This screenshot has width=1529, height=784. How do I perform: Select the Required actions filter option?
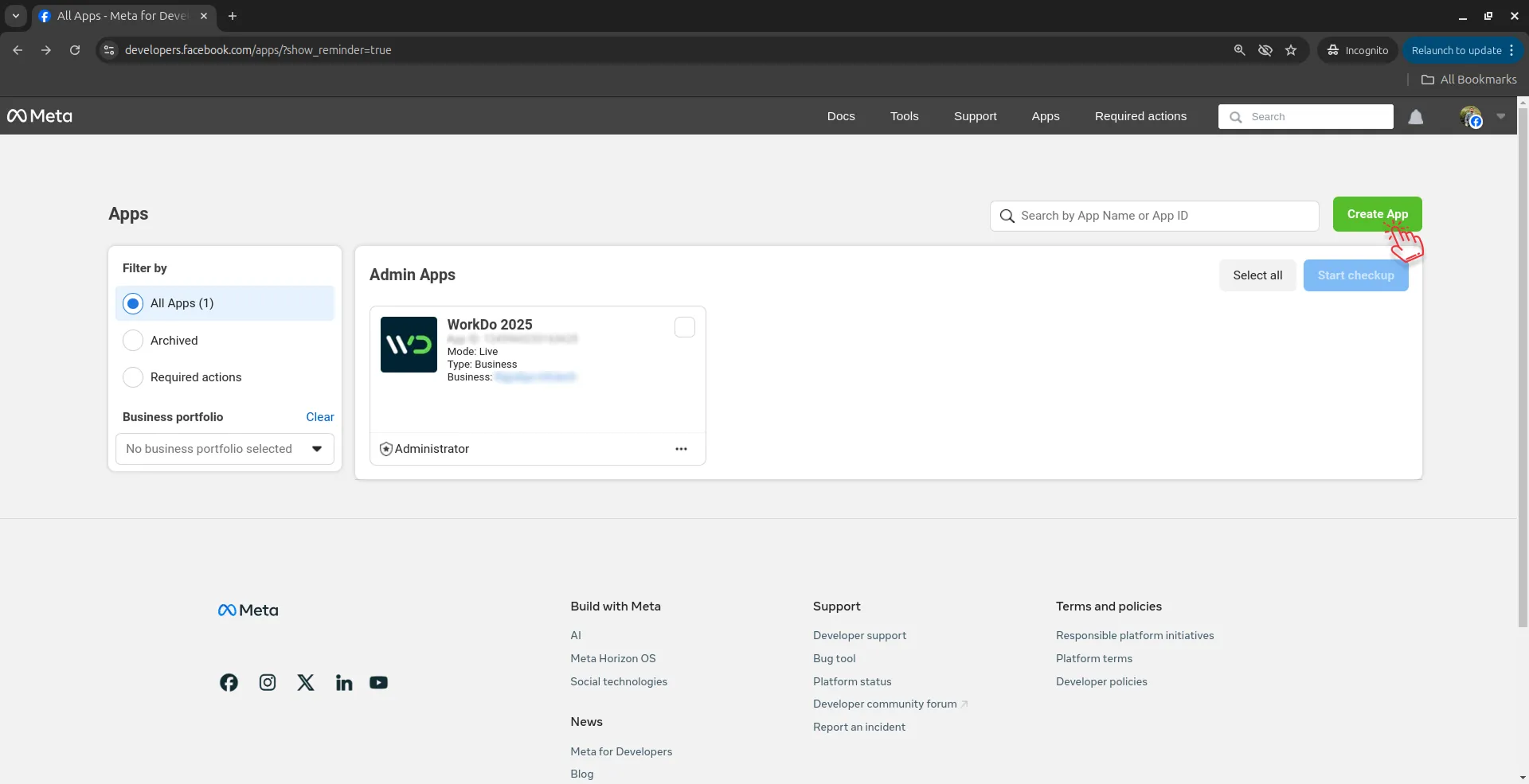pyautogui.click(x=133, y=377)
